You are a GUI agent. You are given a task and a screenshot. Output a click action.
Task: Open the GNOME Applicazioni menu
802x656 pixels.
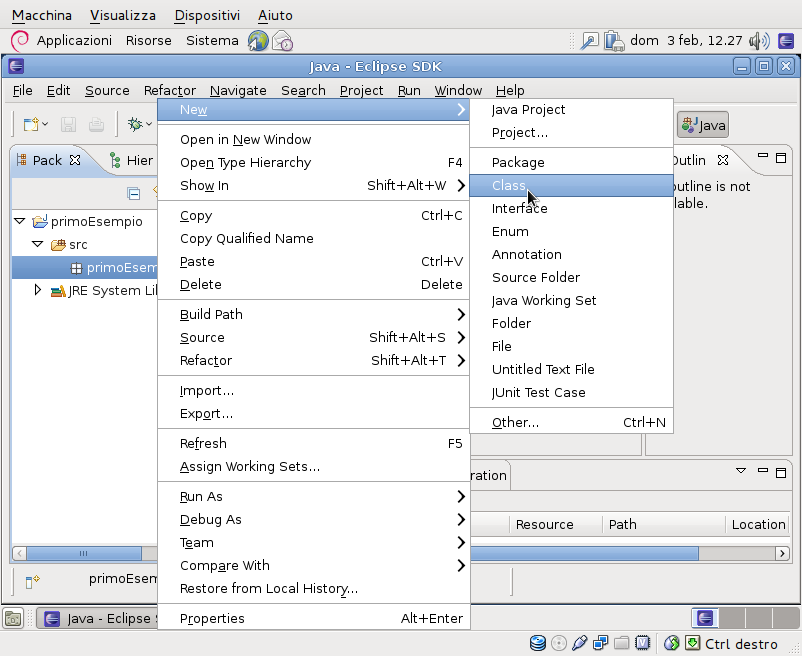(x=74, y=40)
